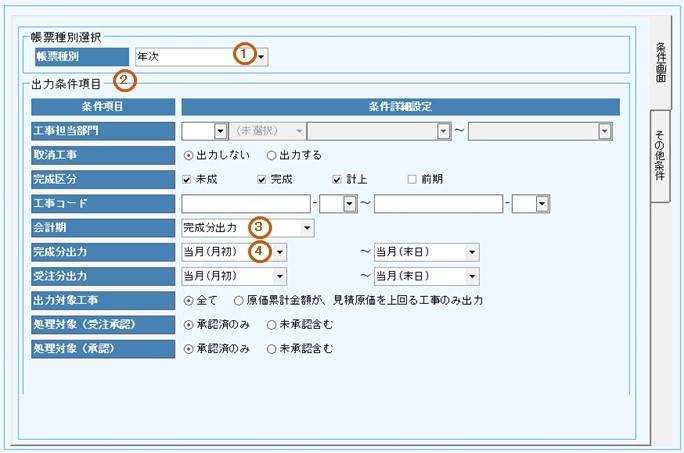Screen dimensions: 684x453
Task: Select 未承認含む for 処理対象(受注承認)
Action: tap(271, 324)
